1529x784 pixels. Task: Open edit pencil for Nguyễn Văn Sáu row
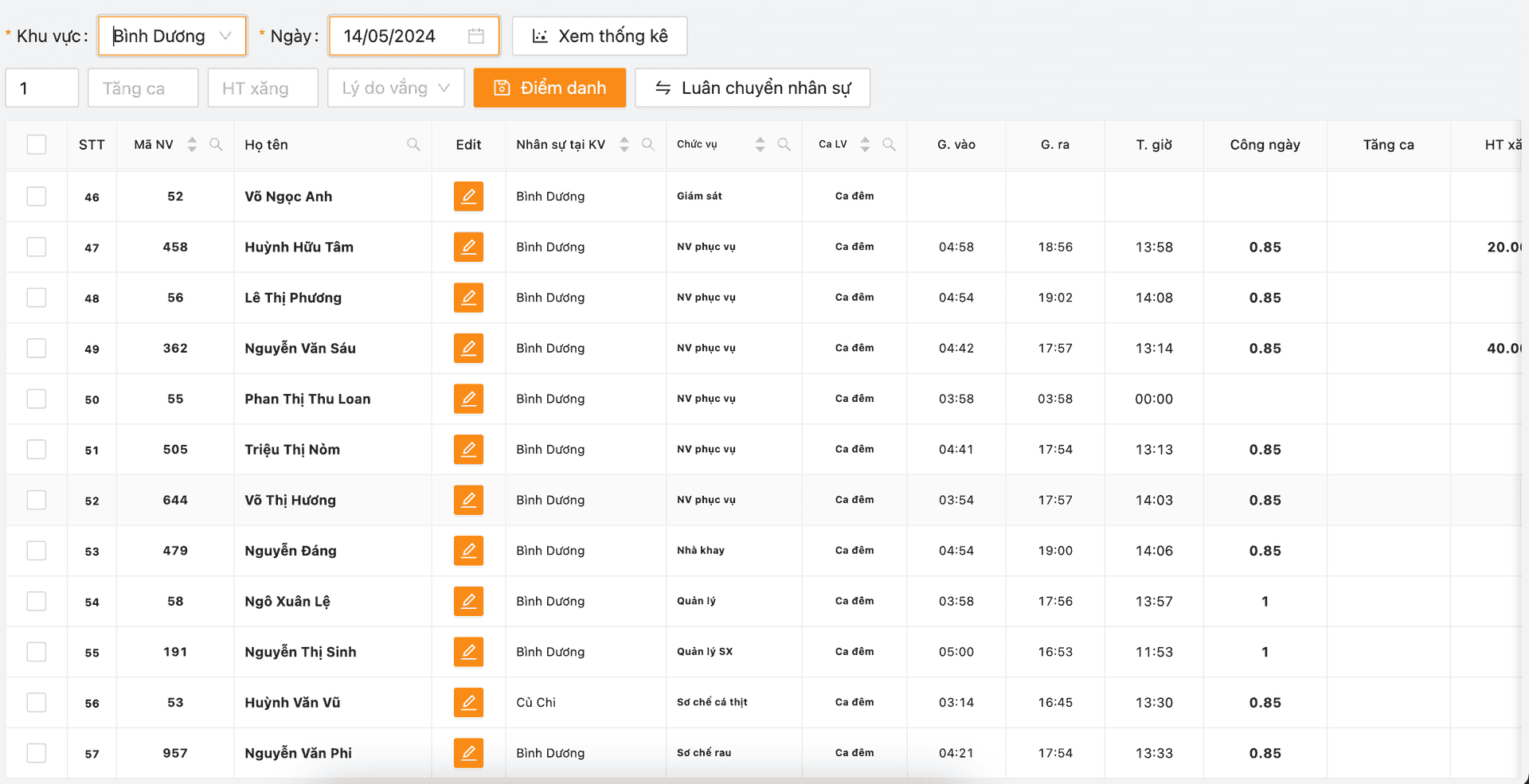coord(468,348)
